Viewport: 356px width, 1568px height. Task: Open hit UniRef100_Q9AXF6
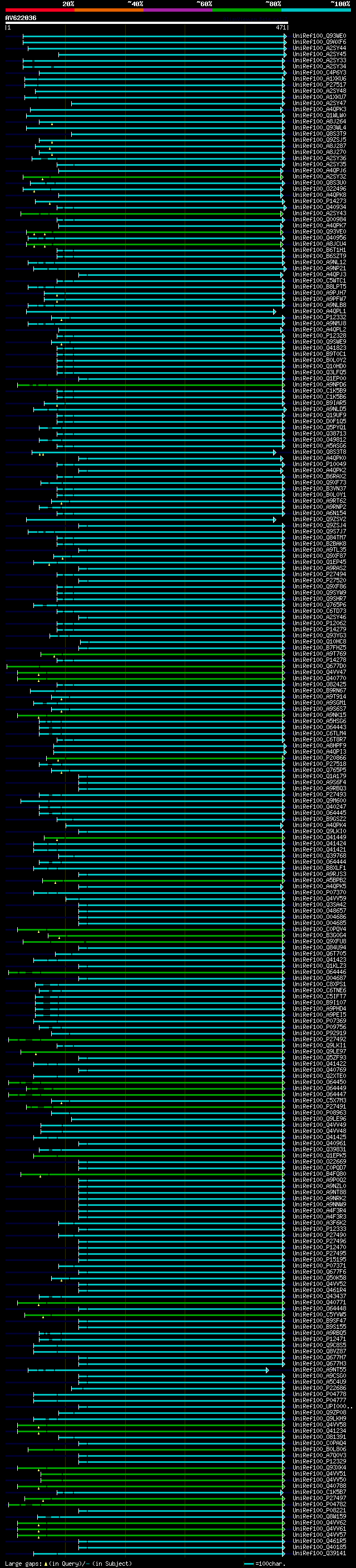pos(319,42)
